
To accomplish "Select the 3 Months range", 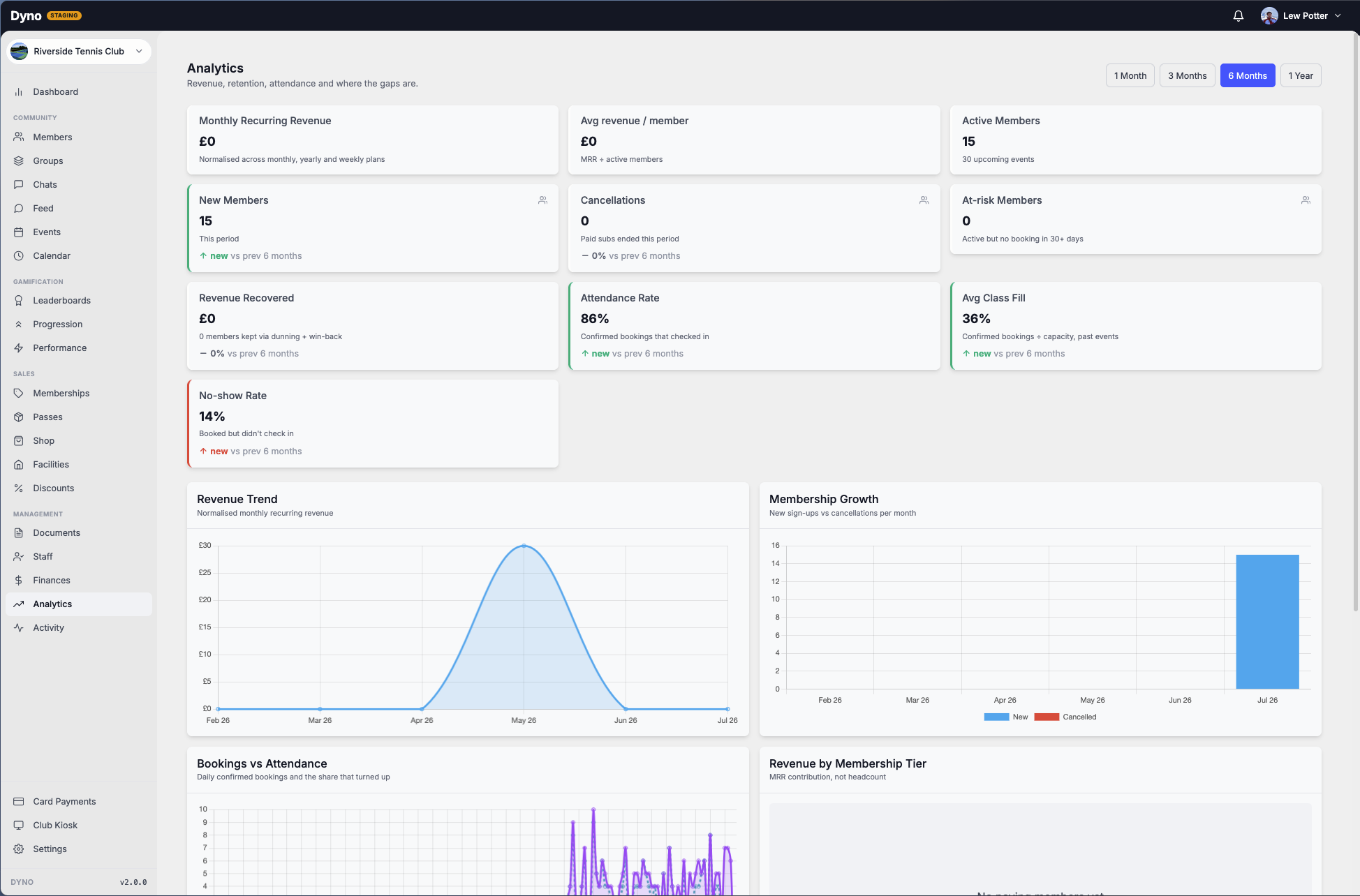I will [1188, 76].
